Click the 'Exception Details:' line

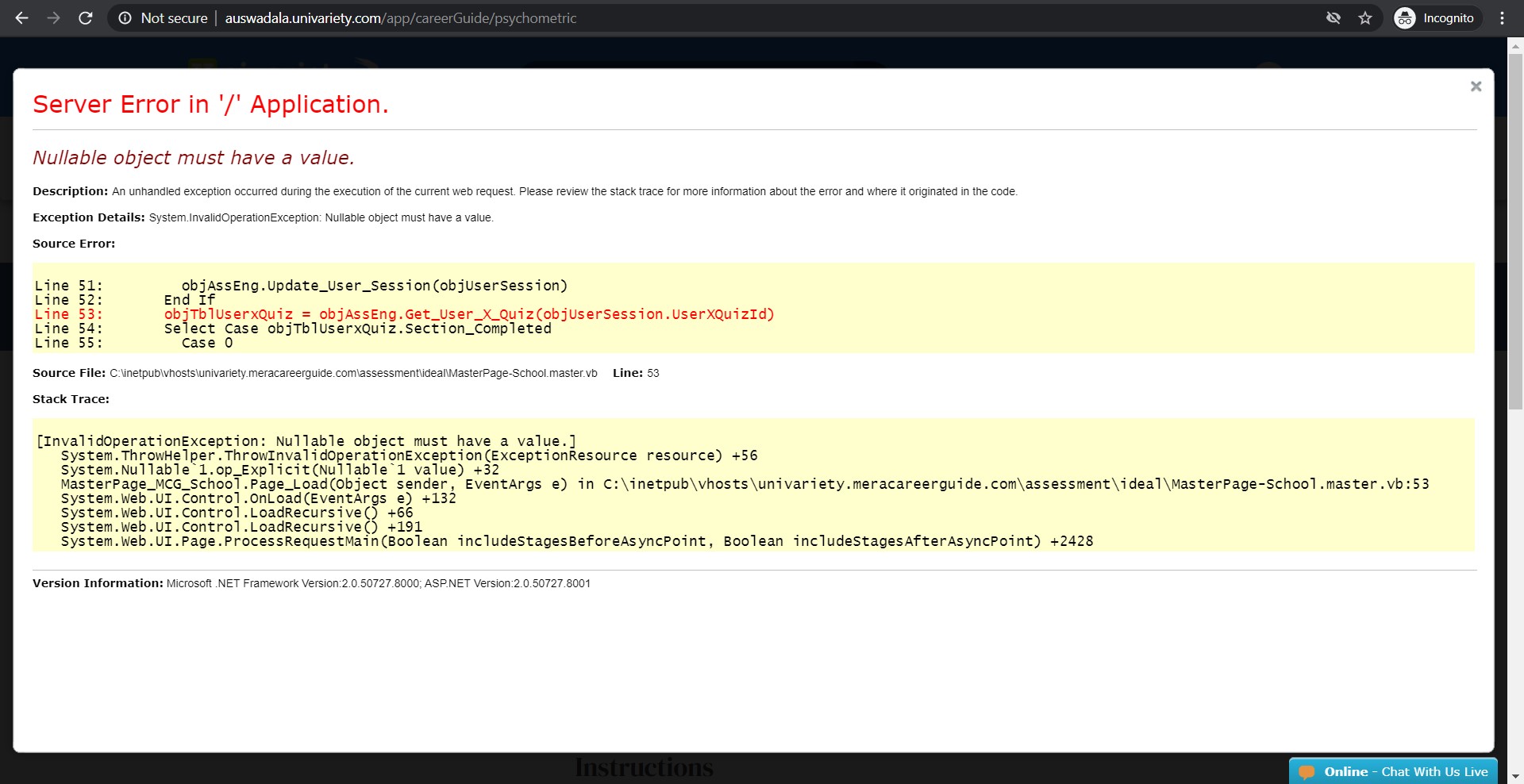tap(263, 217)
